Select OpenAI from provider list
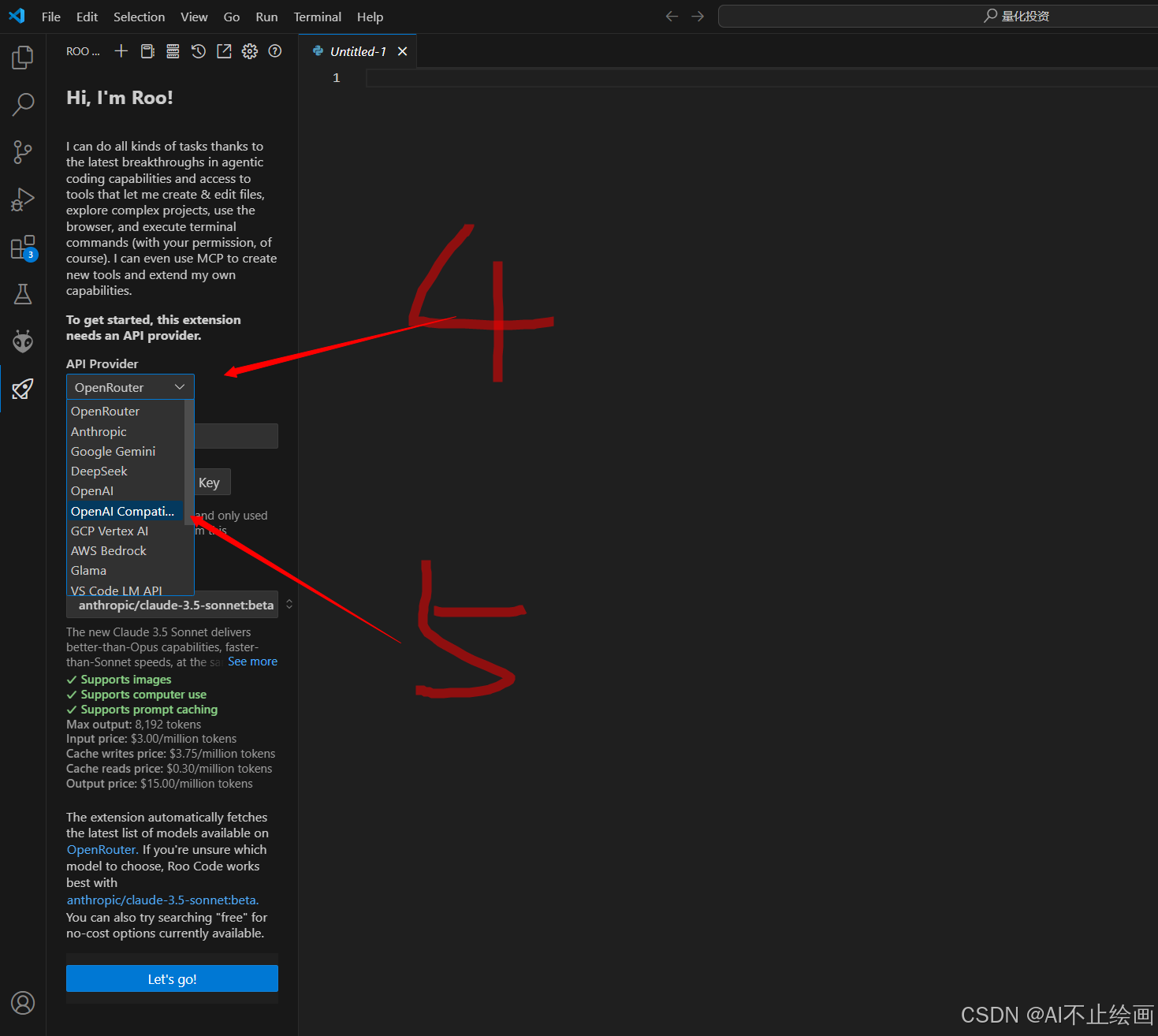The image size is (1158, 1036). [126, 491]
